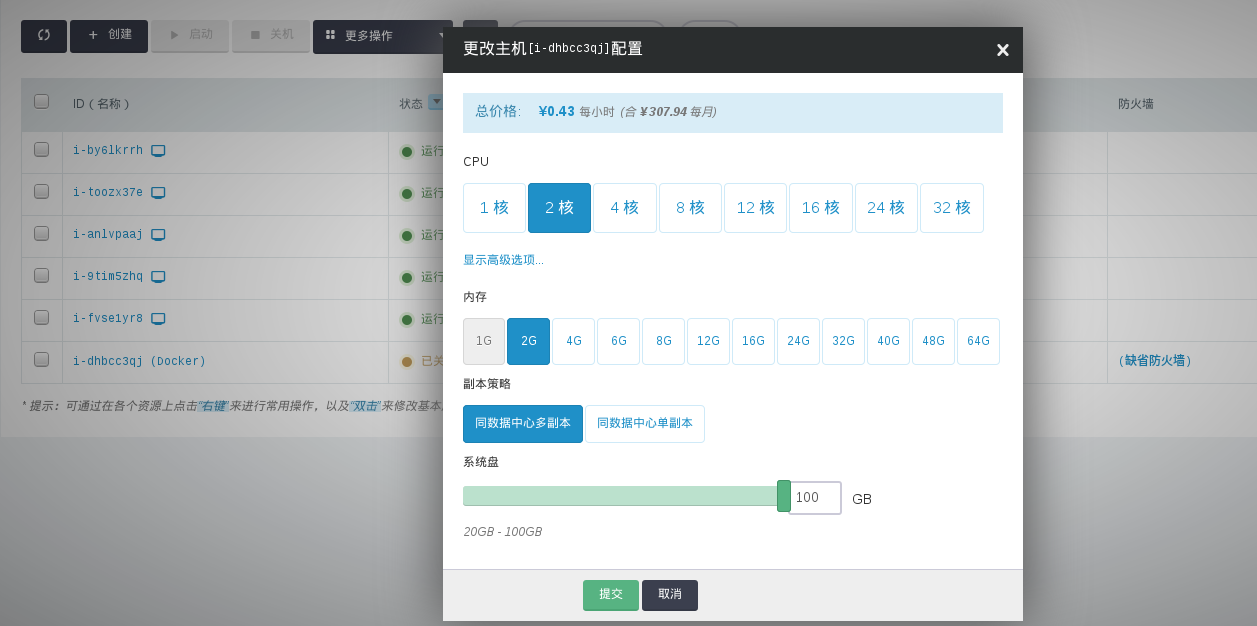Choose 8G memory option
Image resolution: width=1257 pixels, height=626 pixels.
tap(663, 341)
